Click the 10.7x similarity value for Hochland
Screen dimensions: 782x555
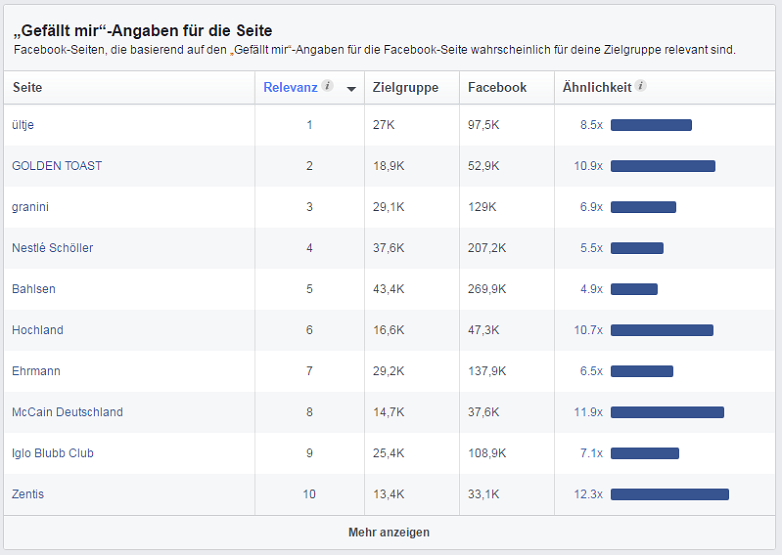click(x=588, y=330)
